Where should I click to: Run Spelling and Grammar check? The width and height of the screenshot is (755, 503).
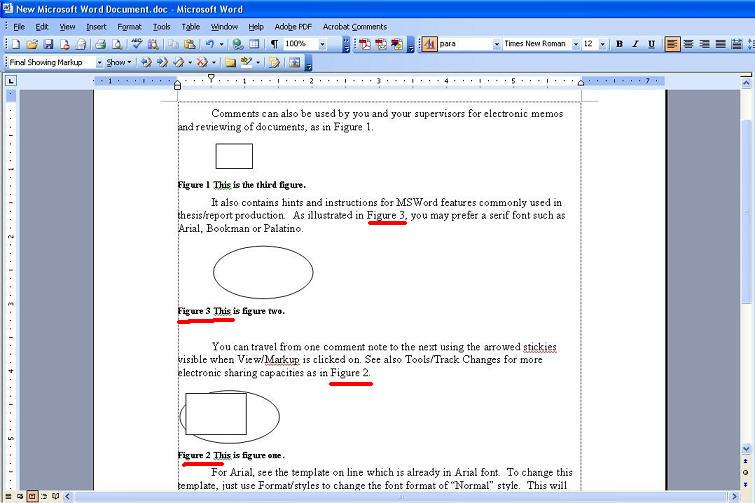coord(135,44)
